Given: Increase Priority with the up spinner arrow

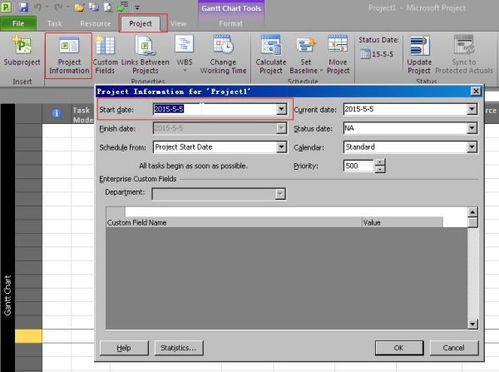Looking at the screenshot, I should [x=379, y=162].
